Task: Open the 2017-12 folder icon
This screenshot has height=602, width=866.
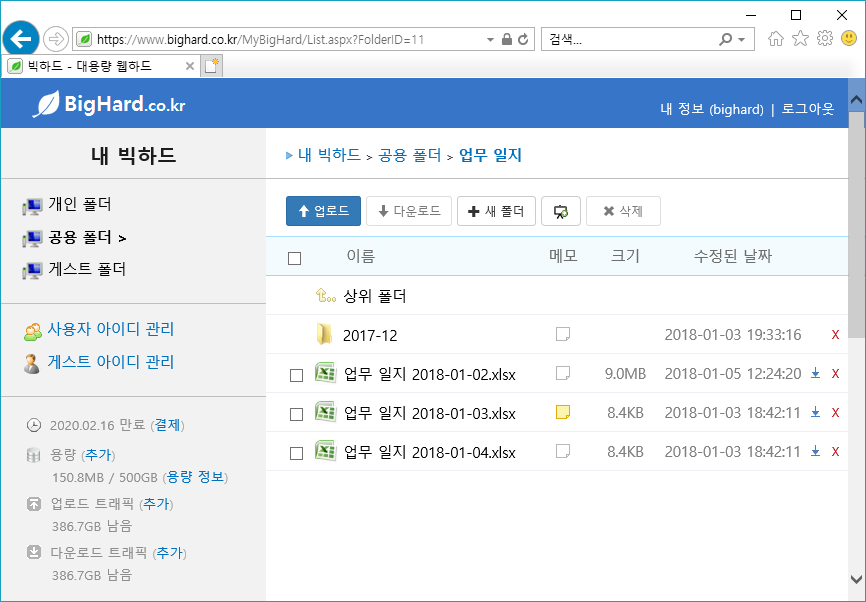Action: (x=324, y=335)
